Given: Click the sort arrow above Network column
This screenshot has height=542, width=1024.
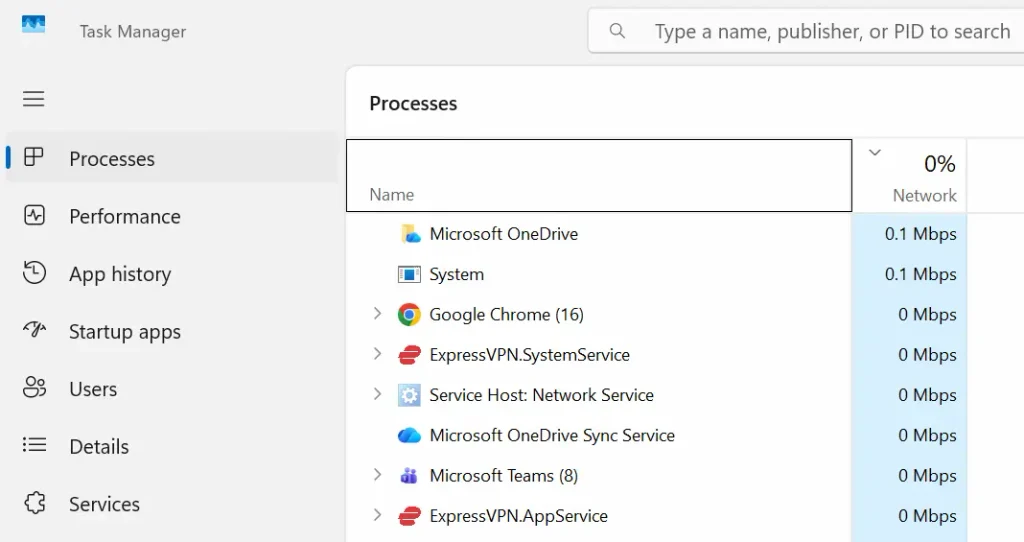Looking at the screenshot, I should tap(874, 153).
